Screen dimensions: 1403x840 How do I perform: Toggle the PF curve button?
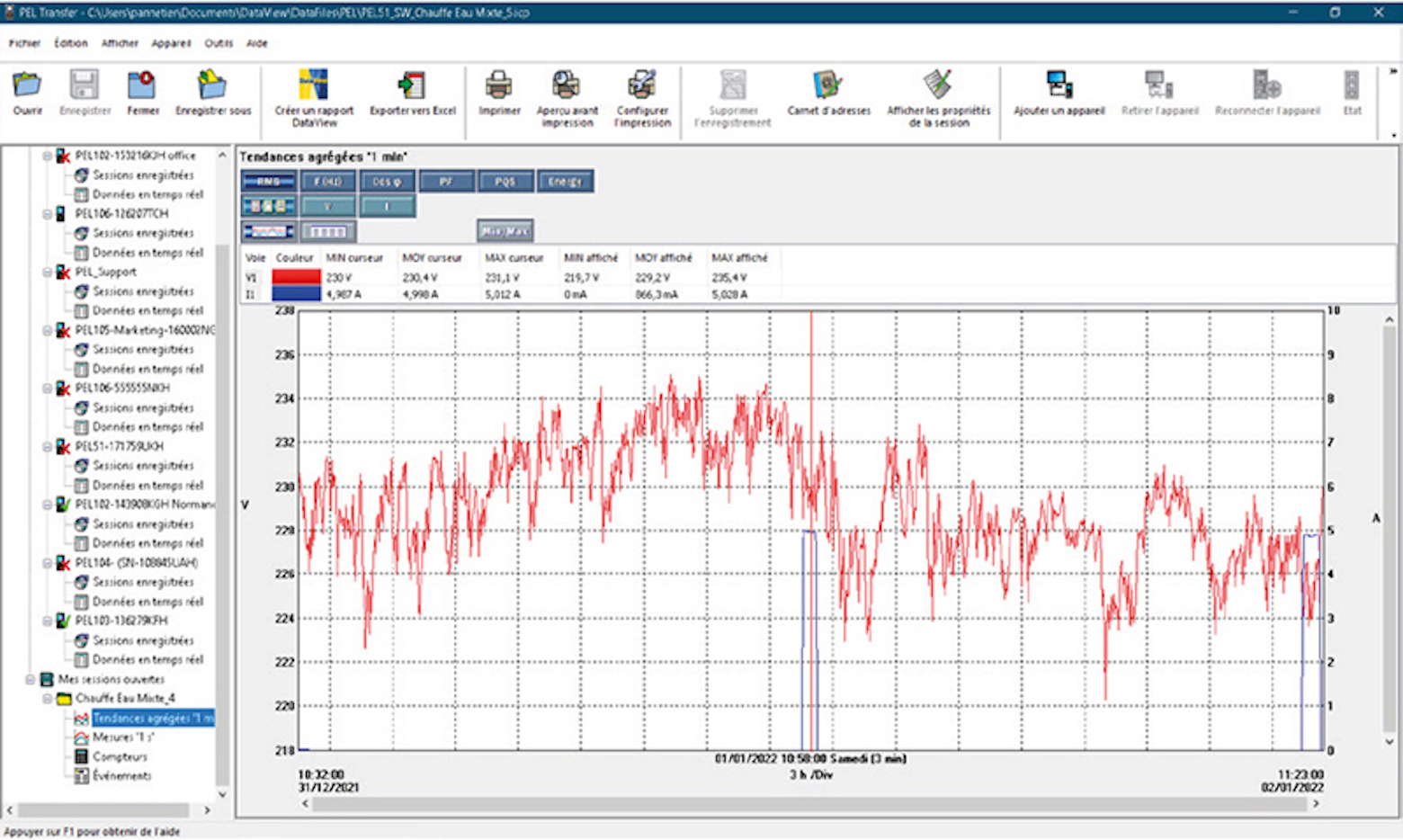446,182
